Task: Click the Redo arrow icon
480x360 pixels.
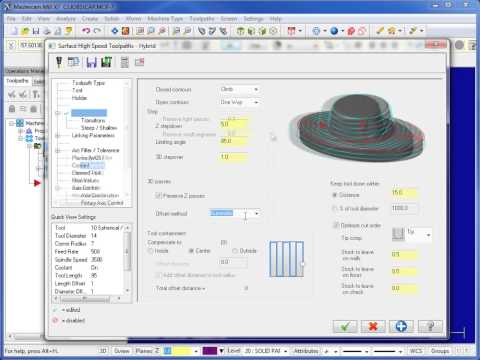Action: click(97, 31)
